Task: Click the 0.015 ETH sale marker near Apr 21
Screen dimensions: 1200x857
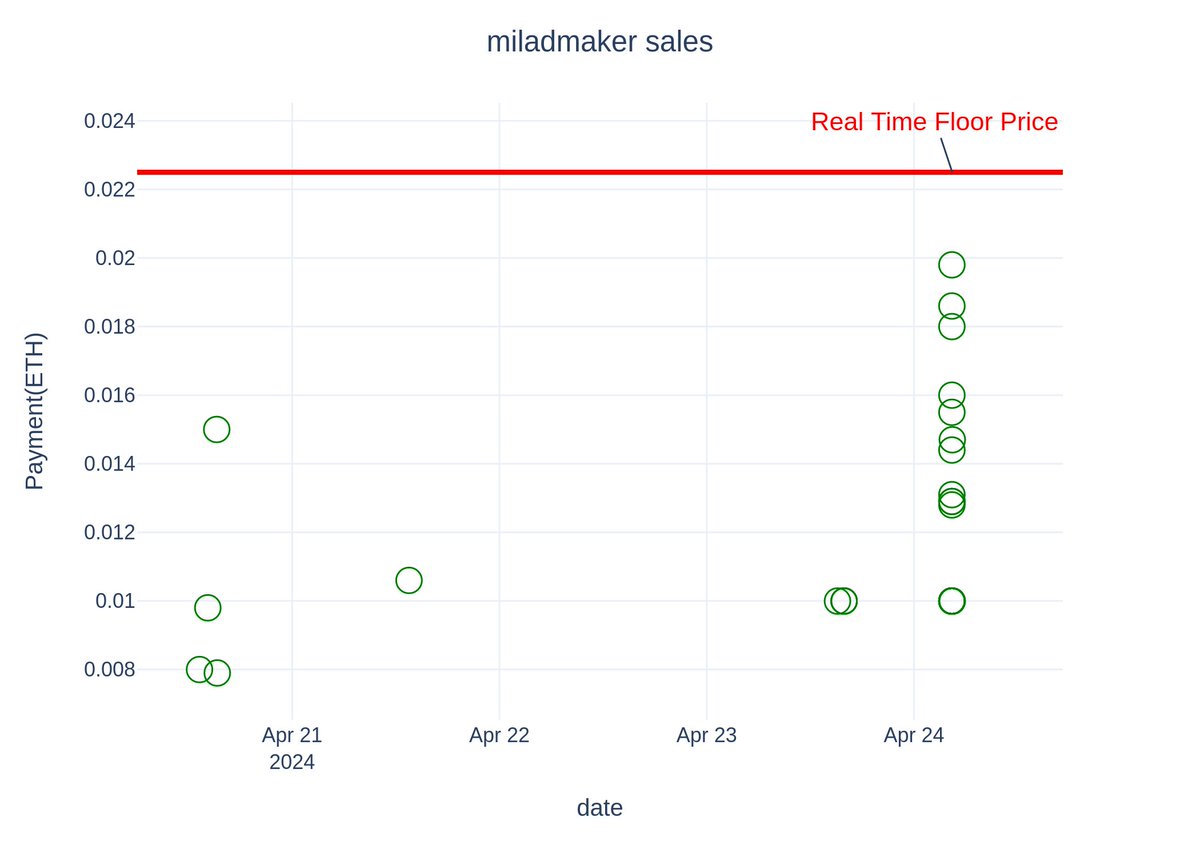Action: coord(217,429)
